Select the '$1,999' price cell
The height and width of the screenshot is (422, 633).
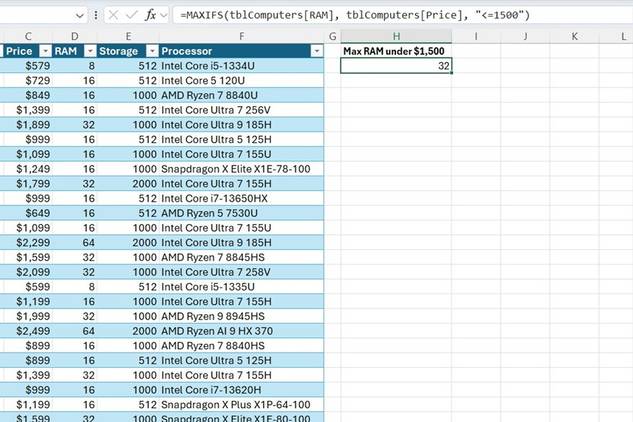[x=27, y=316]
